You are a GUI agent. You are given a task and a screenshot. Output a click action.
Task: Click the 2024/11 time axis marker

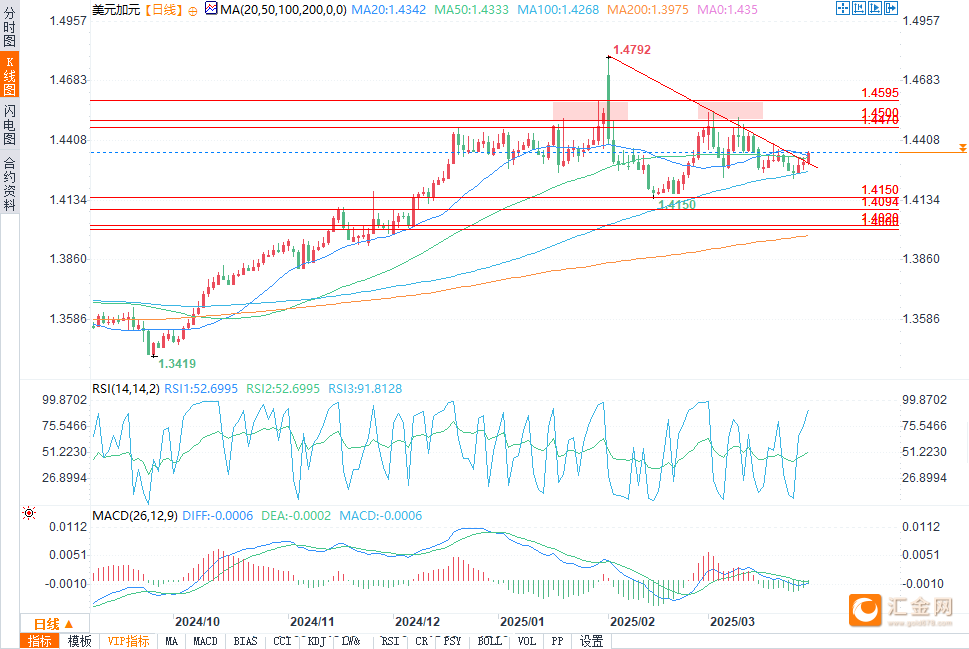pos(312,622)
